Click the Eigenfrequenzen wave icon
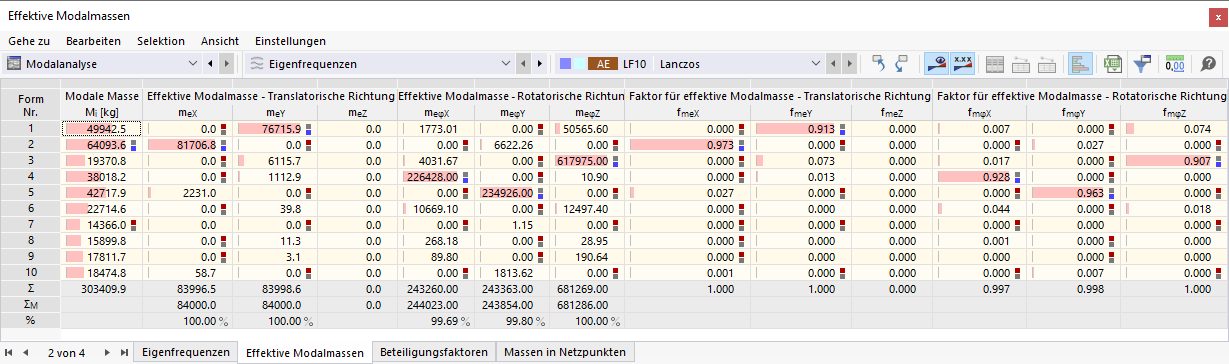This screenshot has height=364, width=1229. point(257,63)
